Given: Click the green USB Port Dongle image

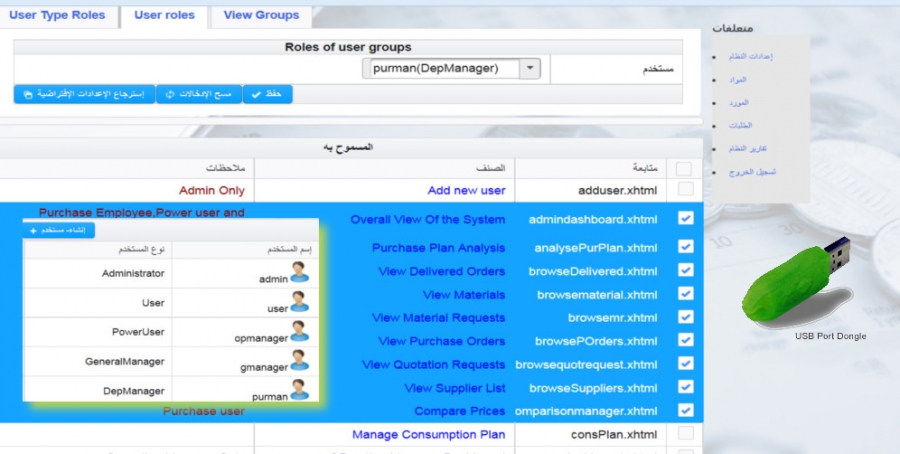Looking at the screenshot, I should tap(796, 281).
